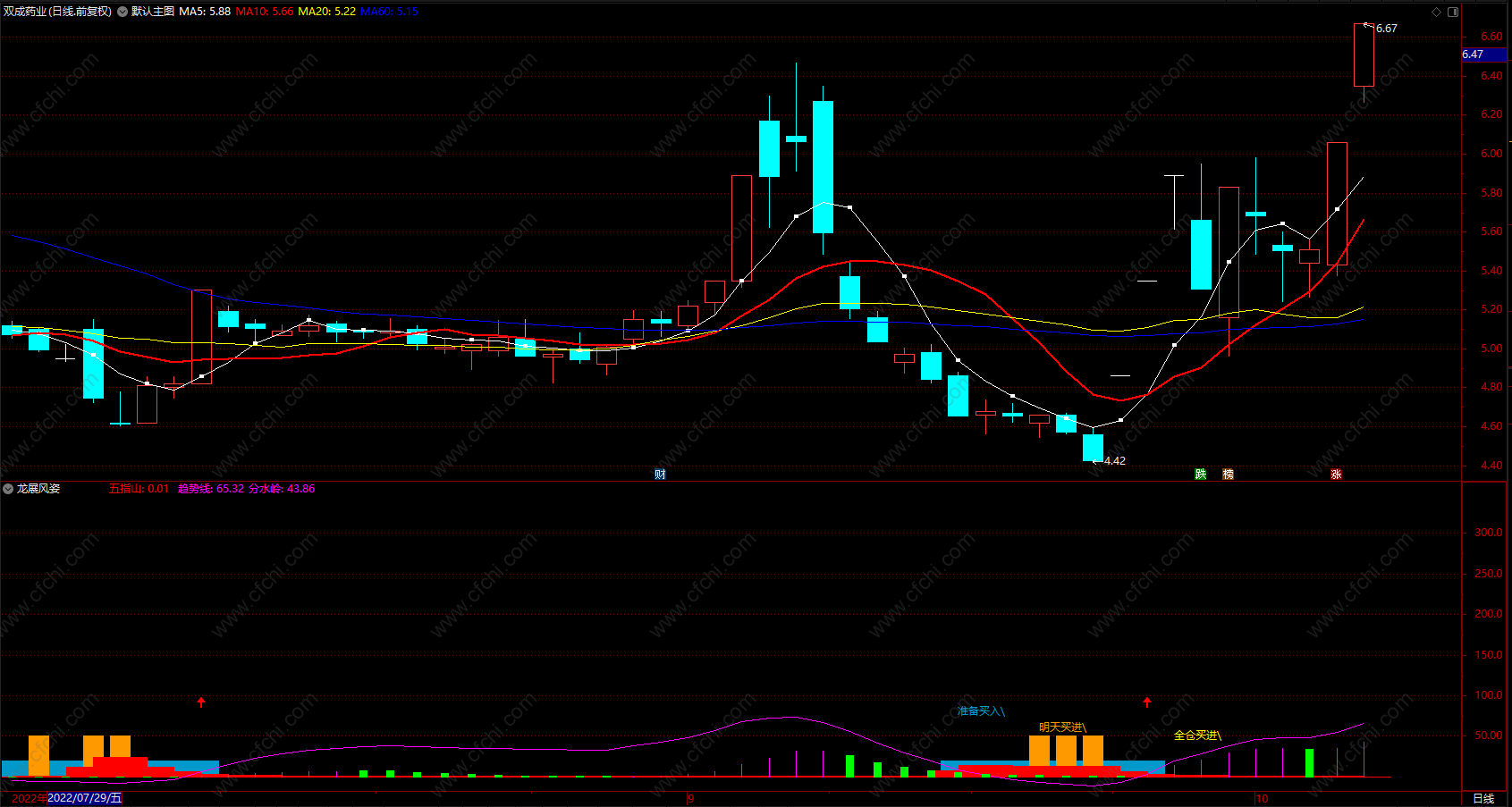Click the 全仓买进 signal label
Image resolution: width=1512 pixels, height=807 pixels.
tap(1197, 736)
